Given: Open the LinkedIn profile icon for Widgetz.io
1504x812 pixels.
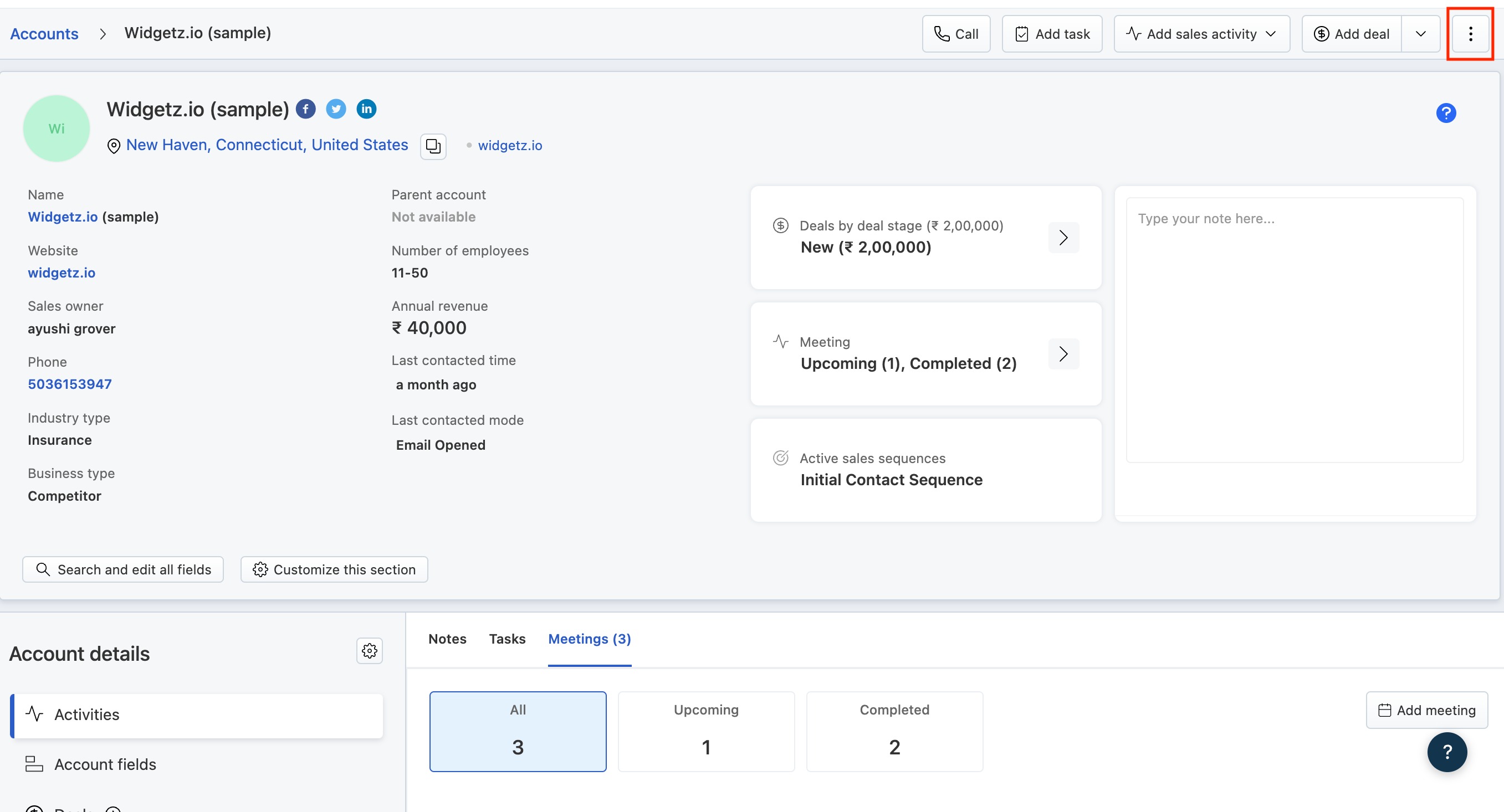Looking at the screenshot, I should click(367, 109).
